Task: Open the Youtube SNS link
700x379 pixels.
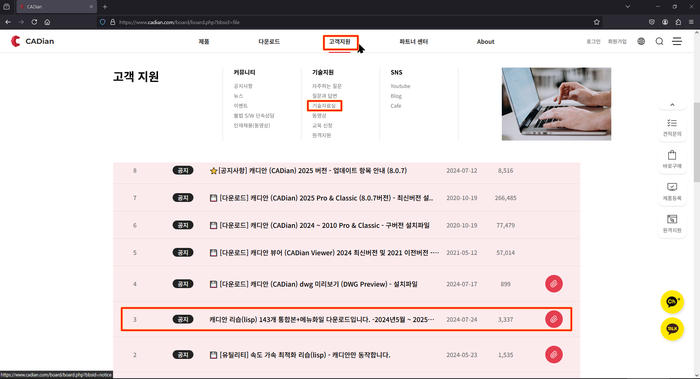Action: (400, 86)
